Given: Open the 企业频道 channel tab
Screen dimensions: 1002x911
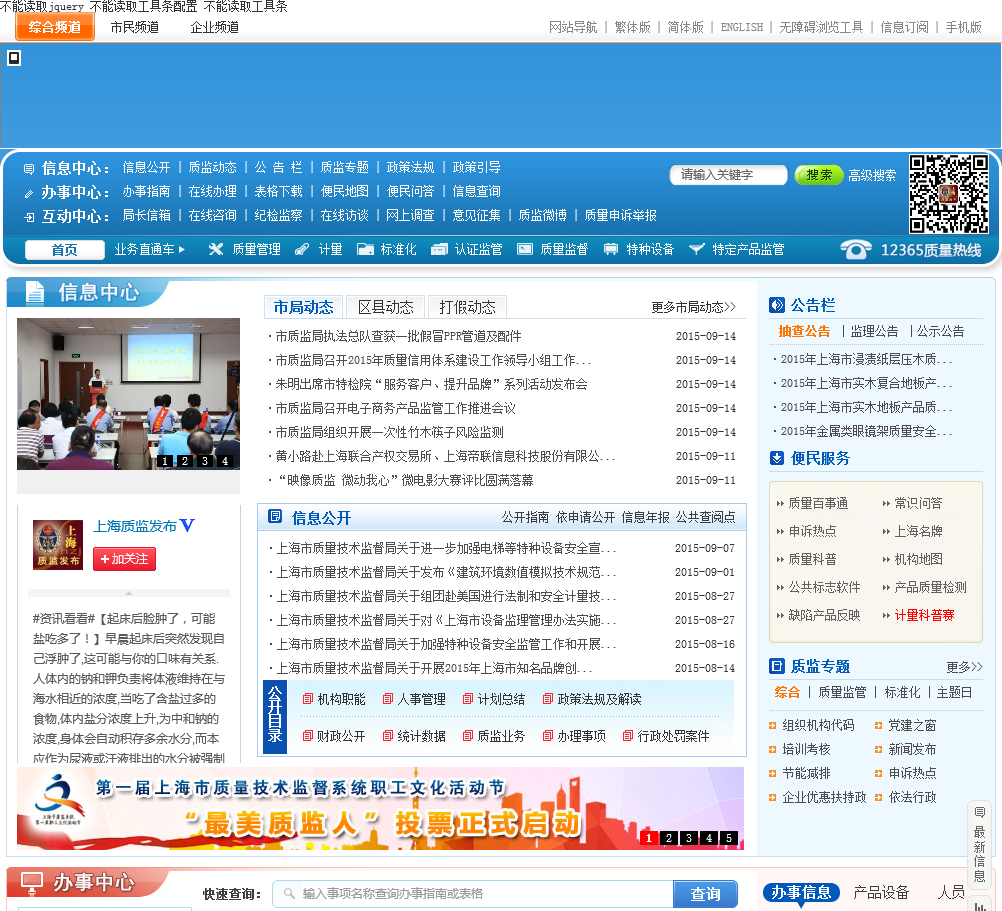Looking at the screenshot, I should [x=214, y=27].
